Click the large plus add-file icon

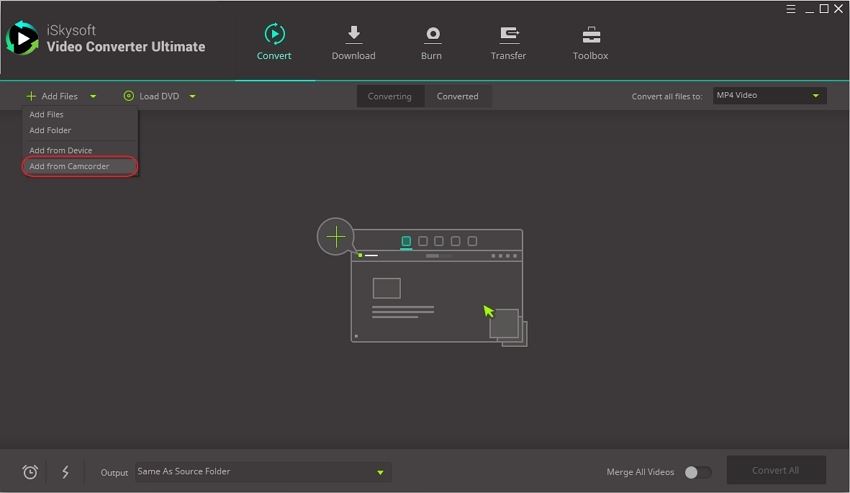336,236
